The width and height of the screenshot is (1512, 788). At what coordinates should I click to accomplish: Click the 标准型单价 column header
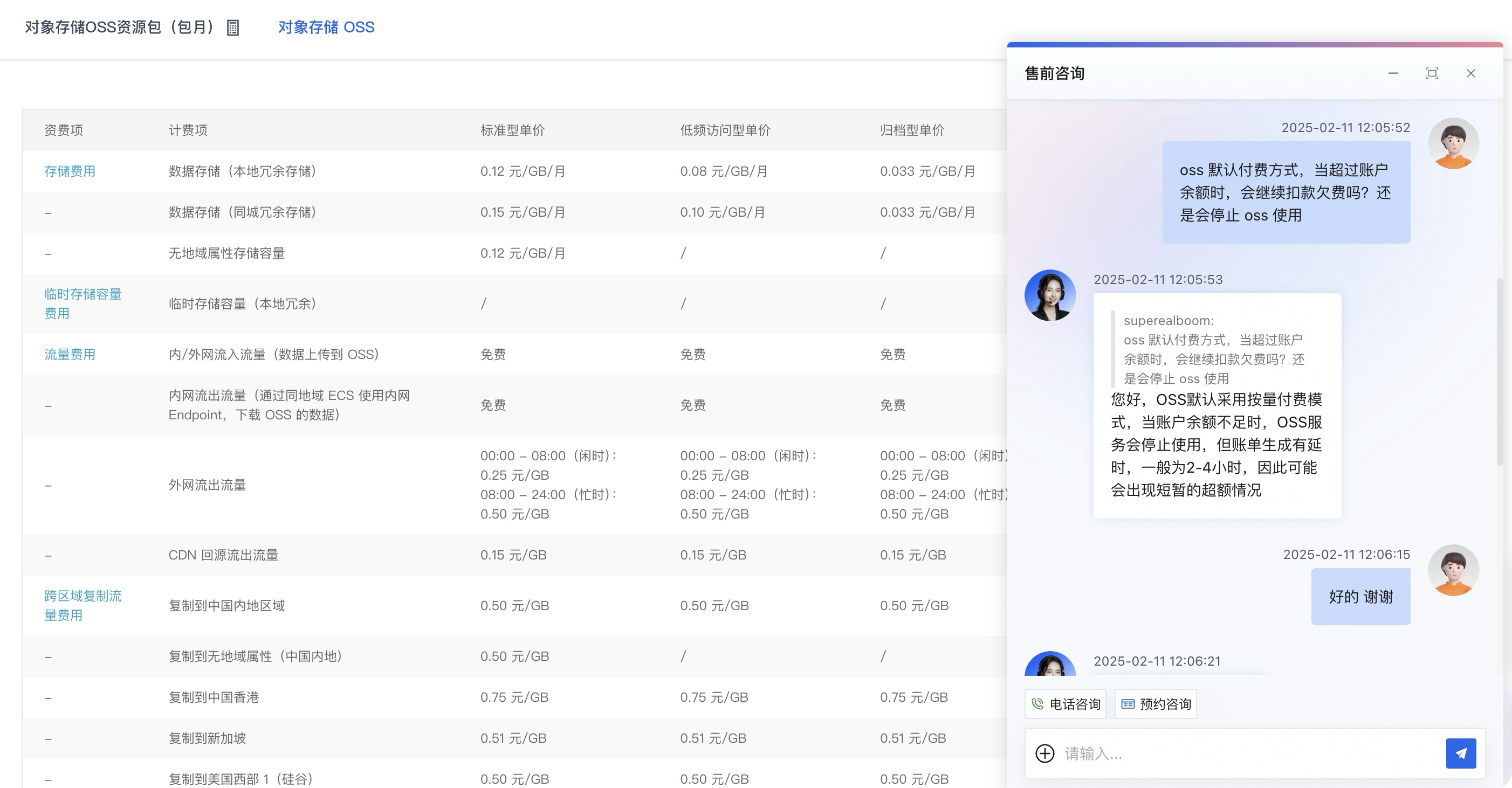[512, 130]
